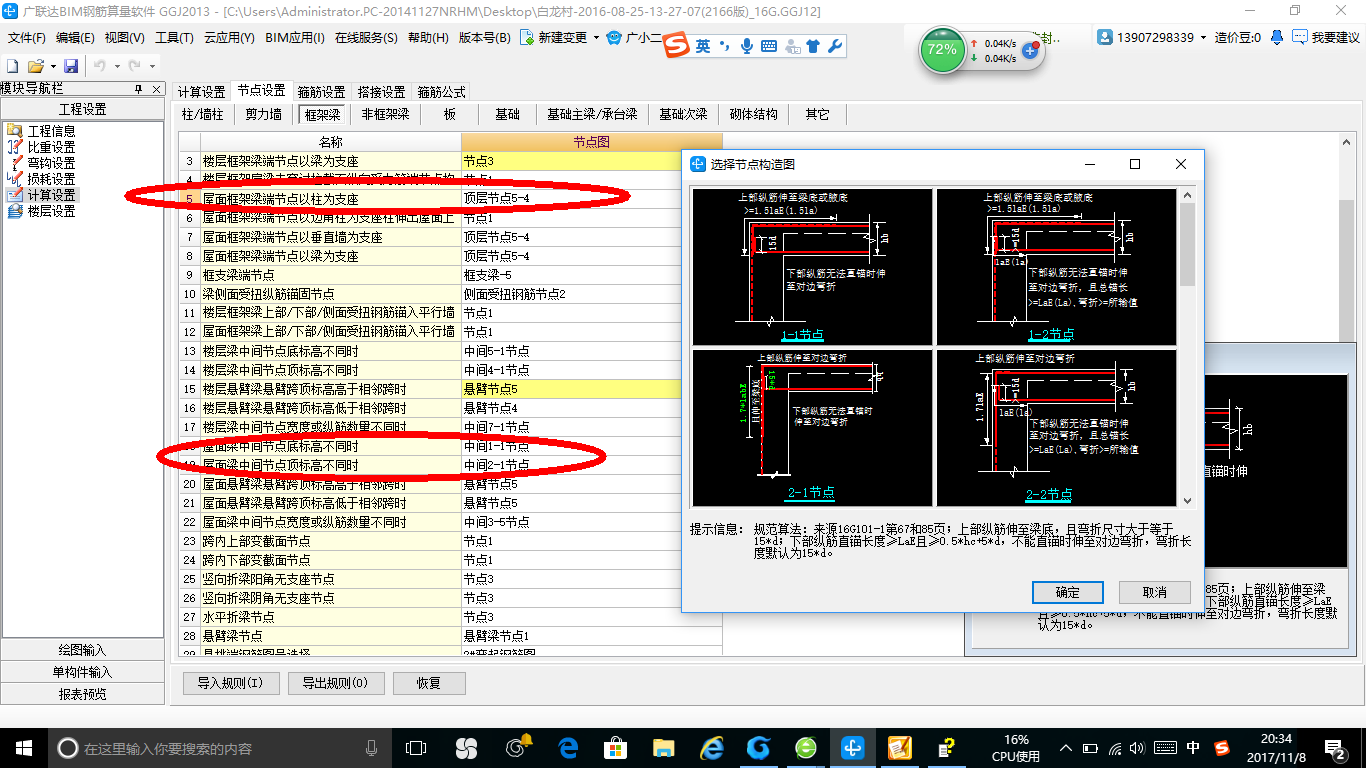The image size is (1366, 768).
Task: Expand the 绘图输入 module section
Action: coord(82,650)
